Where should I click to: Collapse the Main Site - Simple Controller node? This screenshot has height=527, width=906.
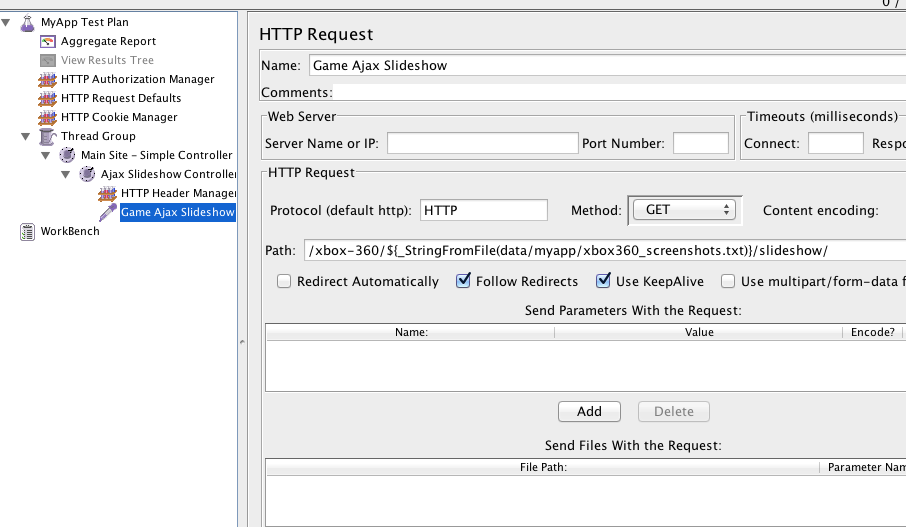click(46, 155)
